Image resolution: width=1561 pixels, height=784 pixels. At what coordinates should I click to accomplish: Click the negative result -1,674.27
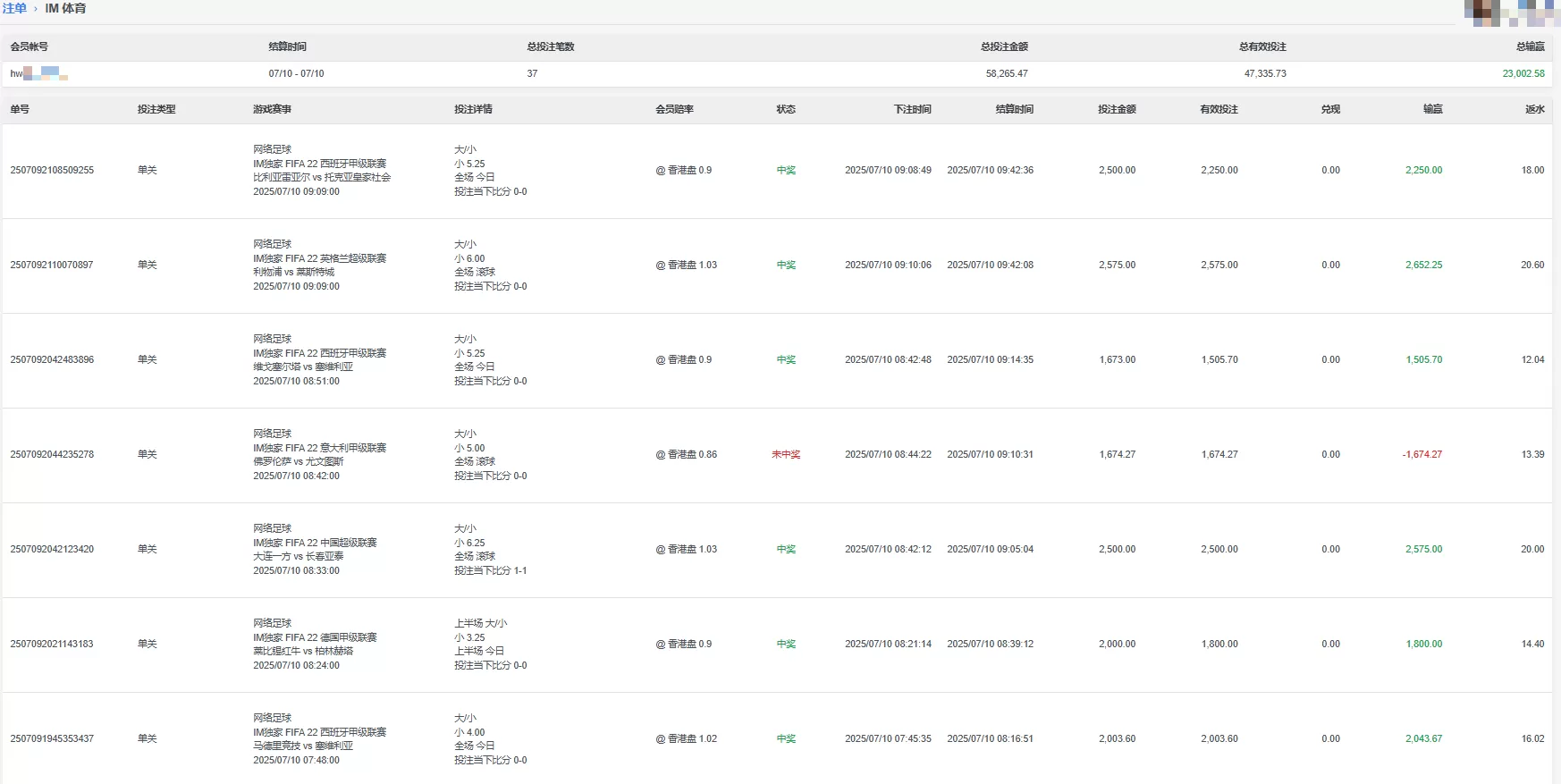tap(1422, 454)
